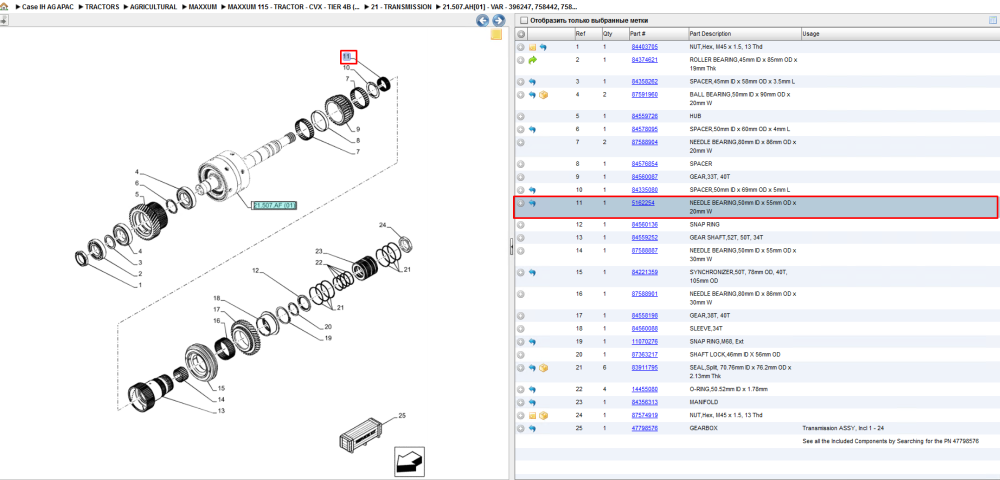Click callout number 25 in diagram
This screenshot has height=480, width=1000.
point(402,416)
